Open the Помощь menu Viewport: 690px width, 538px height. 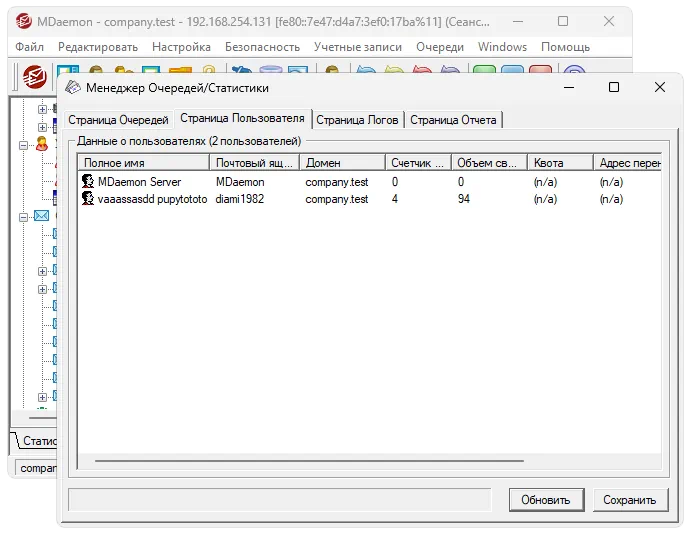(565, 47)
